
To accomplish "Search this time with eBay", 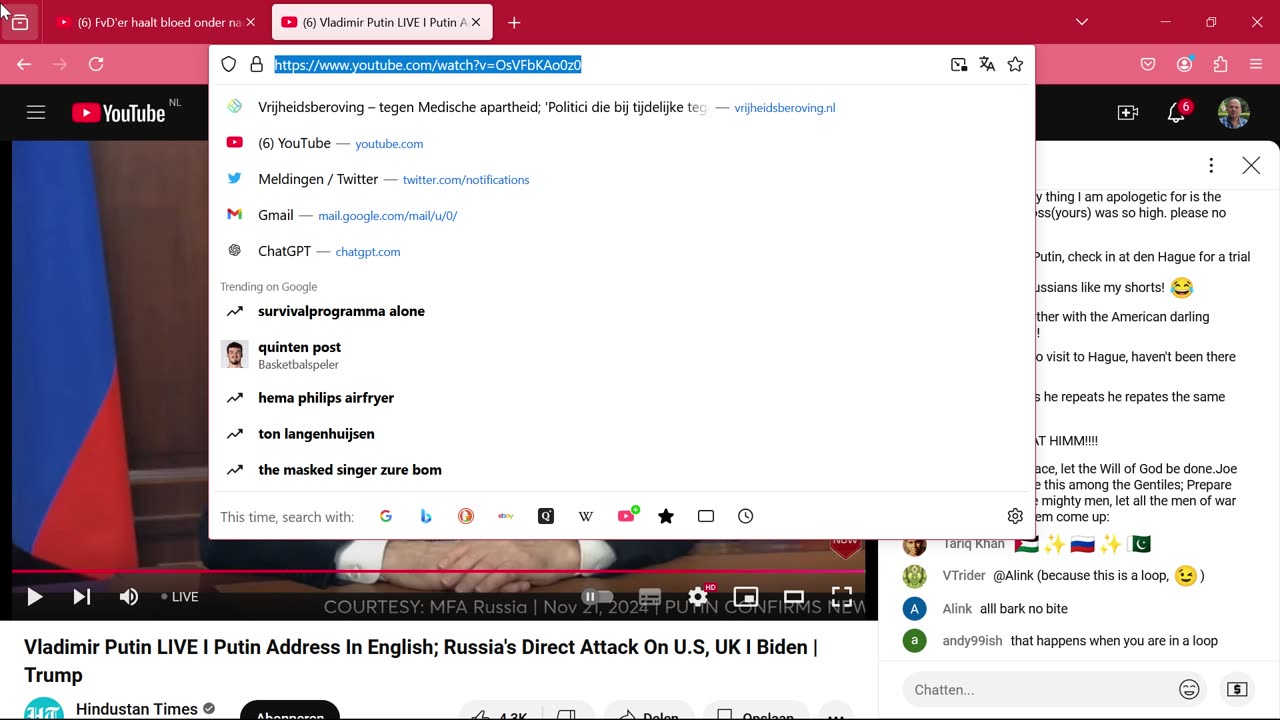I will 506,516.
